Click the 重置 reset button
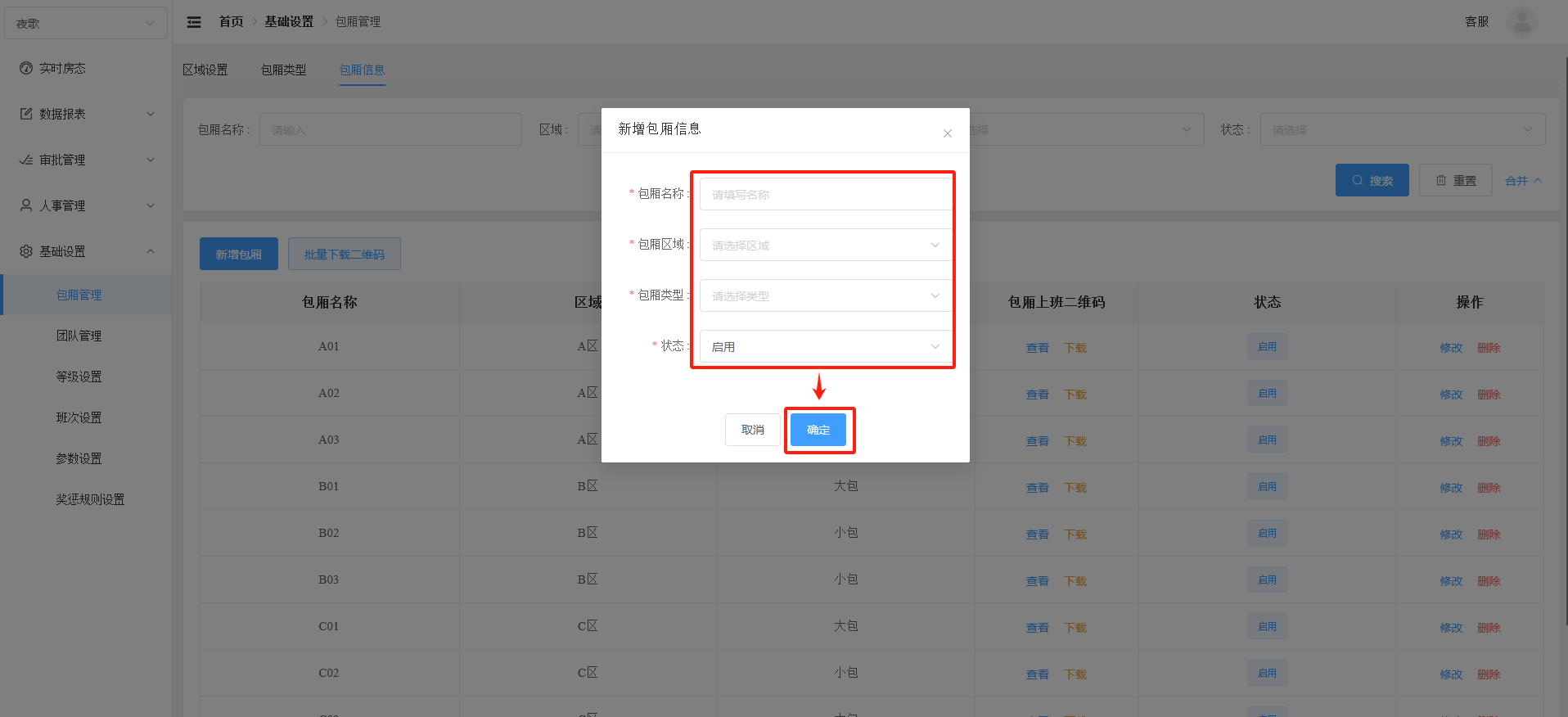1568x717 pixels. 1456,180
